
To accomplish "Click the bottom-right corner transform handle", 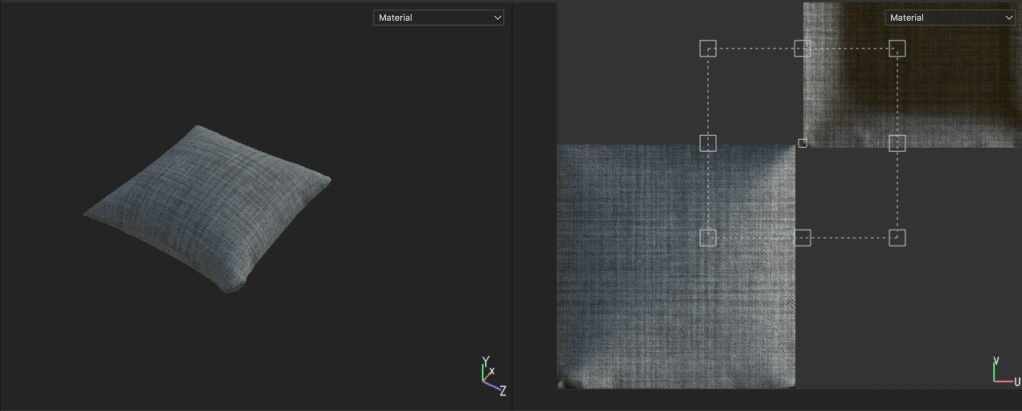I will pos(897,237).
